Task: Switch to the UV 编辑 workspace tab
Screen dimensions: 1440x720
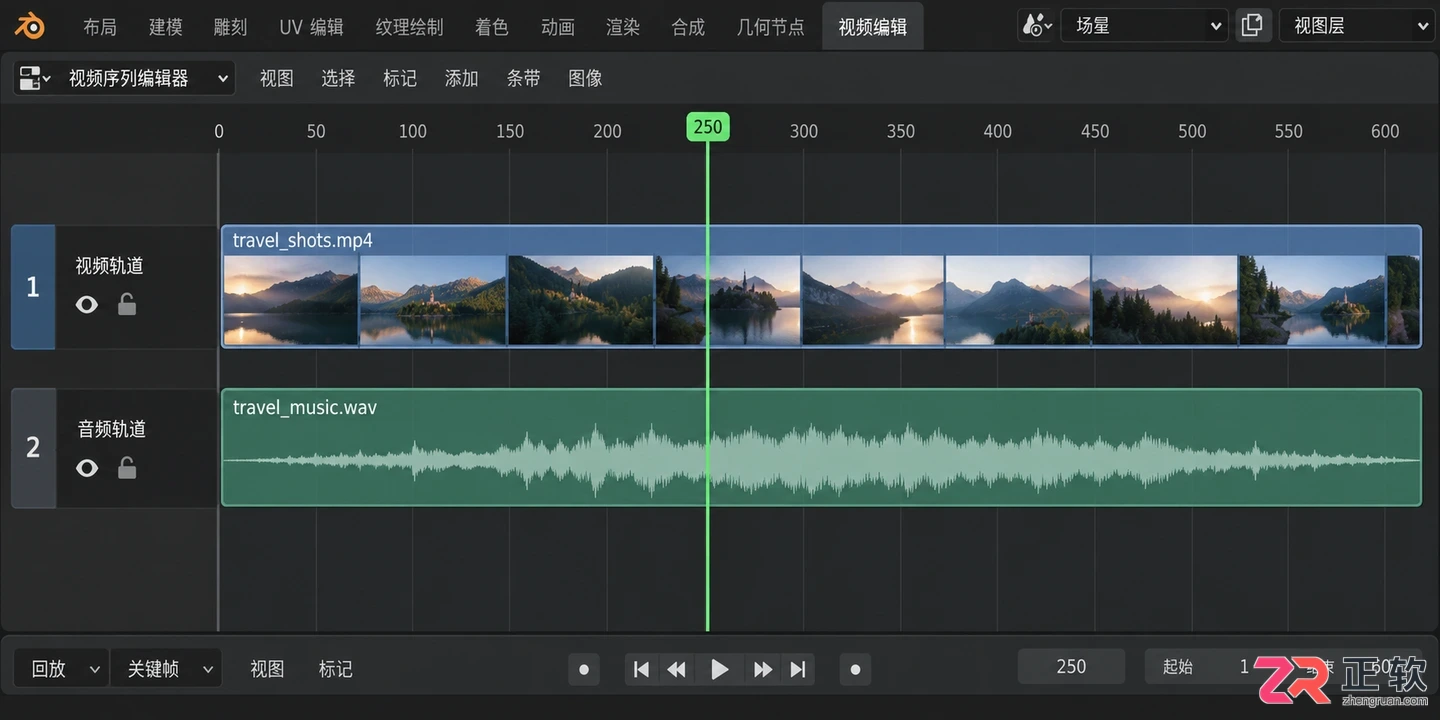Action: pyautogui.click(x=311, y=27)
